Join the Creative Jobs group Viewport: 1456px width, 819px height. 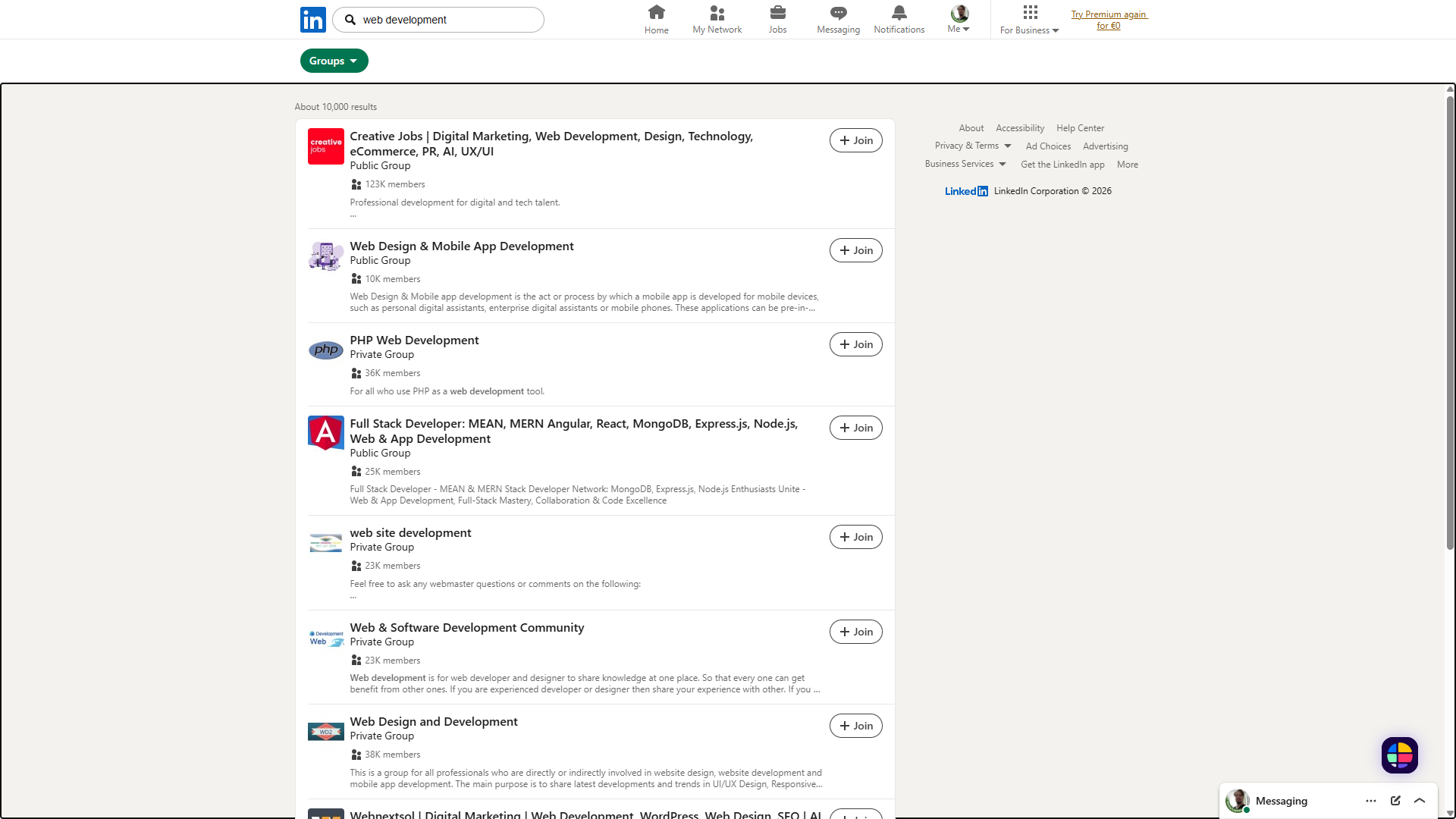pos(856,140)
